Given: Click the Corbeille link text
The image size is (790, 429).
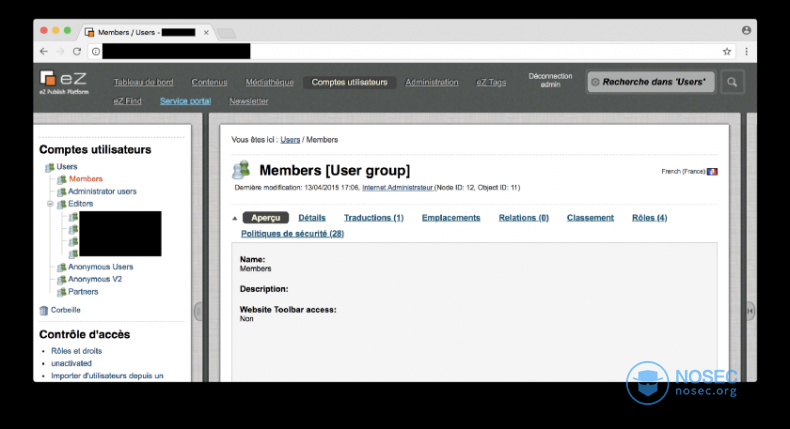Looking at the screenshot, I should [65, 310].
